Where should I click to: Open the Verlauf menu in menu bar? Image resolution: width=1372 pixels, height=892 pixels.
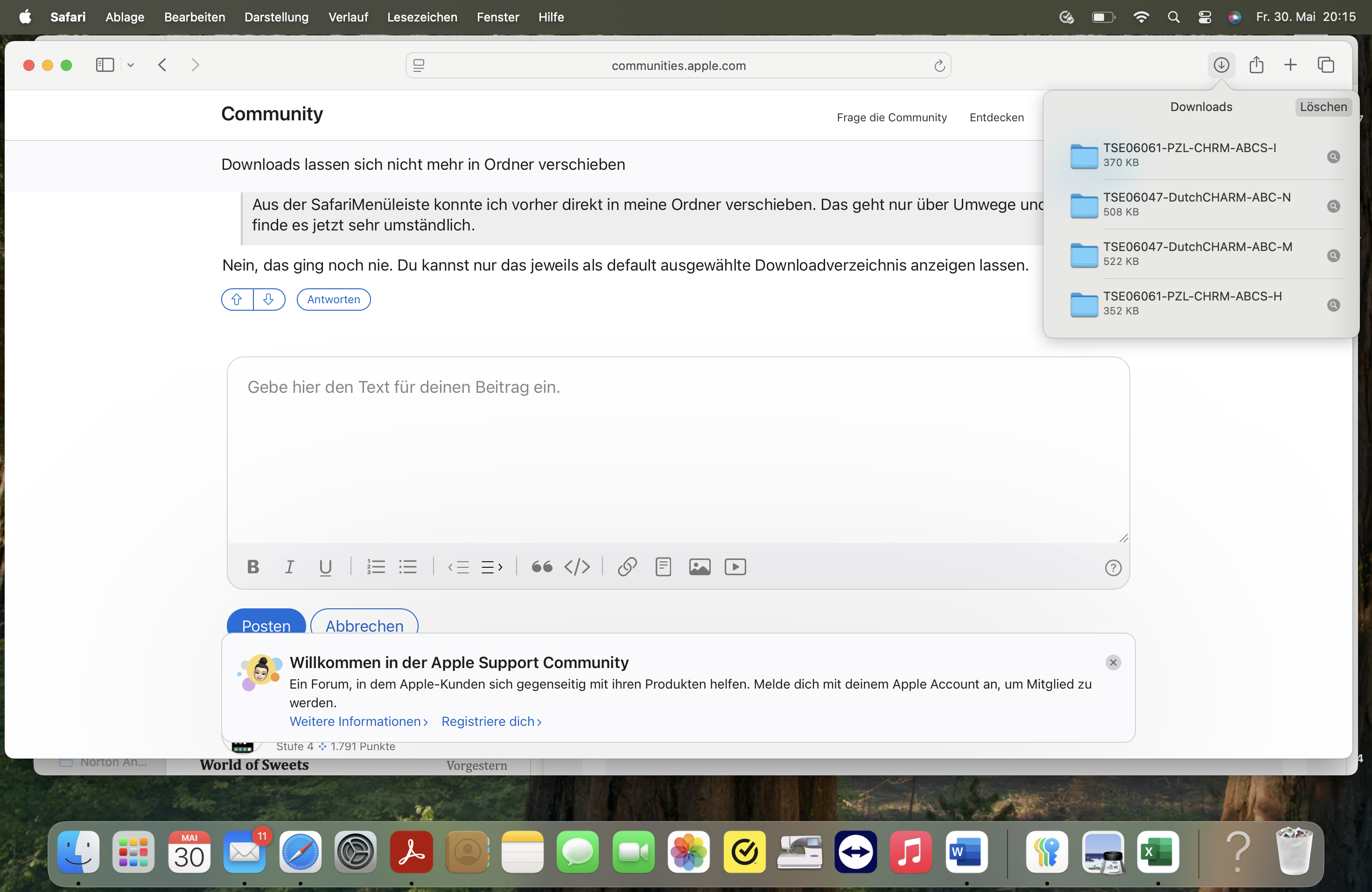pos(348,17)
